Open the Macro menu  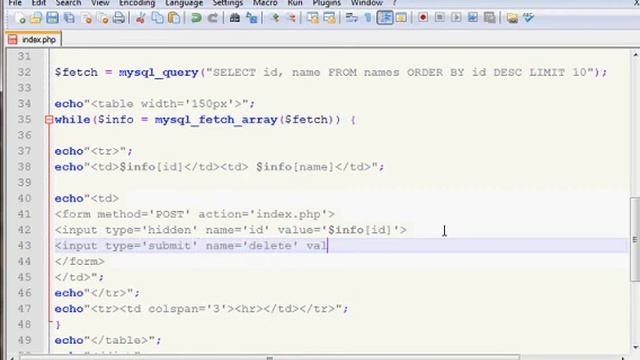(265, 3)
